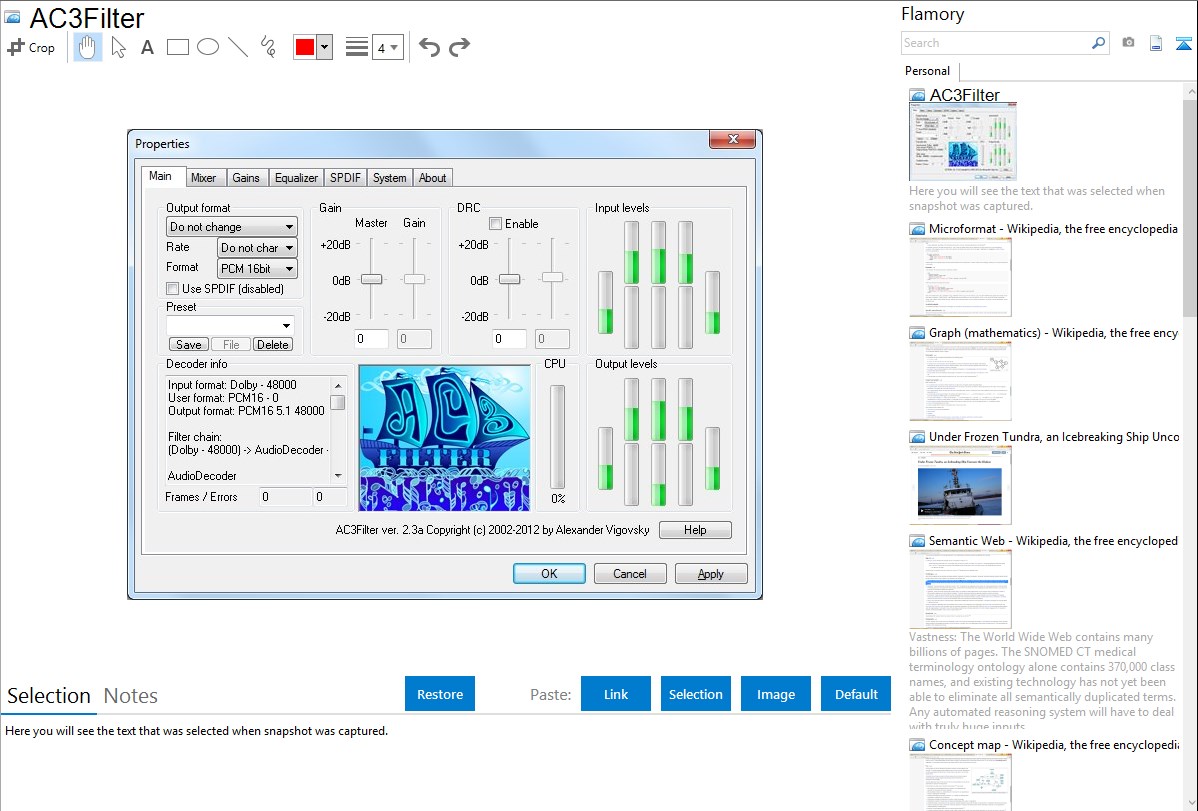The width and height of the screenshot is (1198, 811).
Task: Click the Flamory icon beside the document icon
Action: (1183, 44)
